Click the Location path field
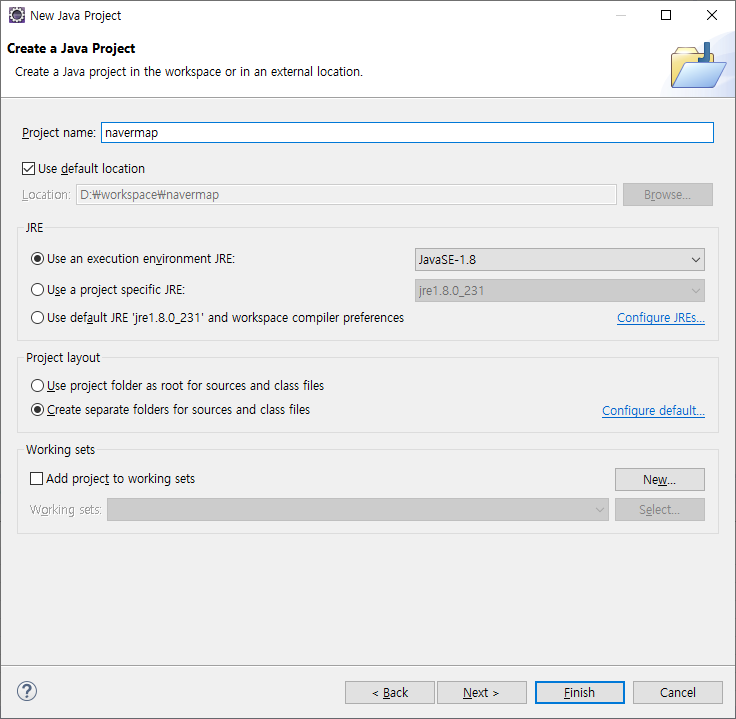 [x=346, y=194]
